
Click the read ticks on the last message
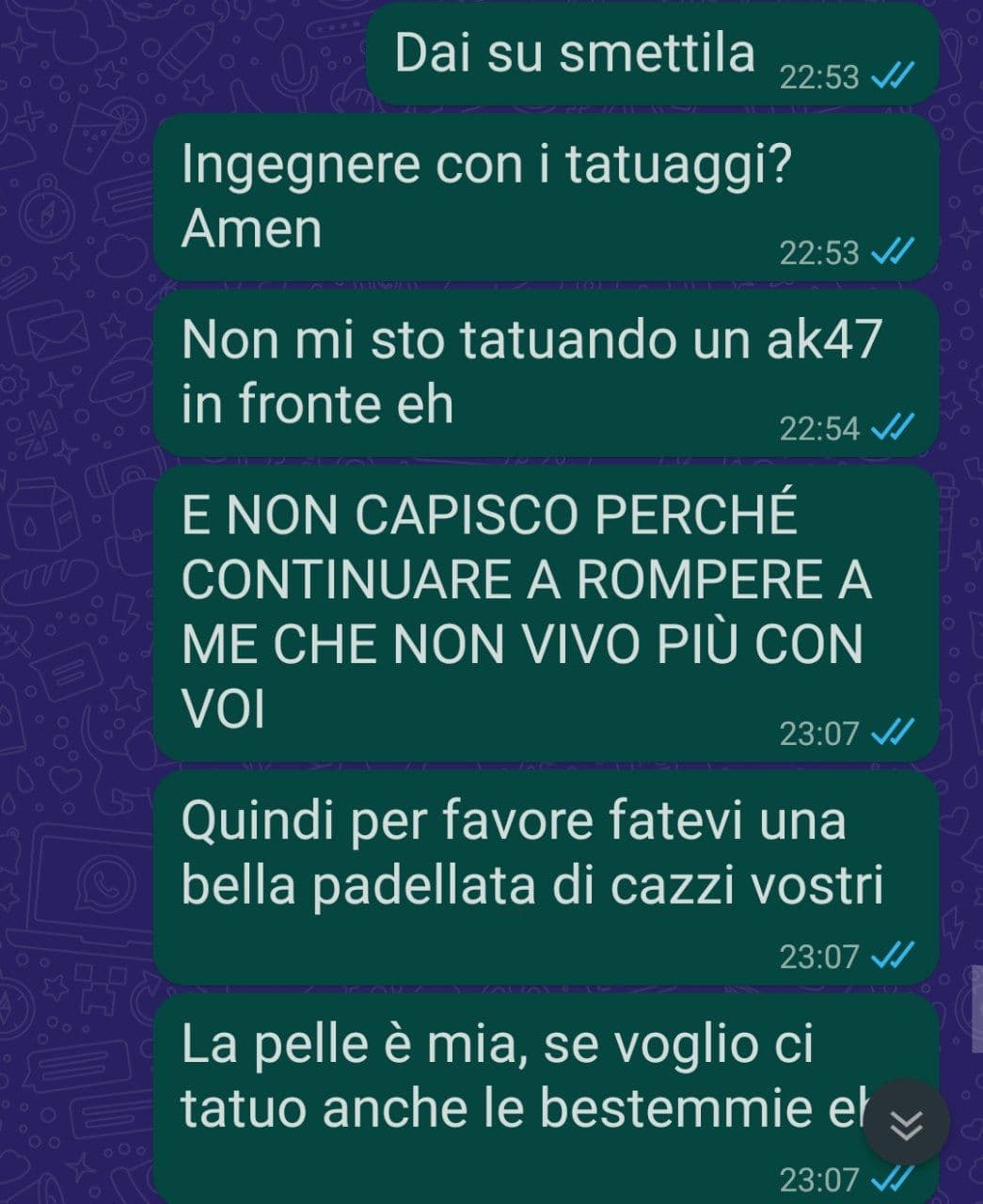889,1180
